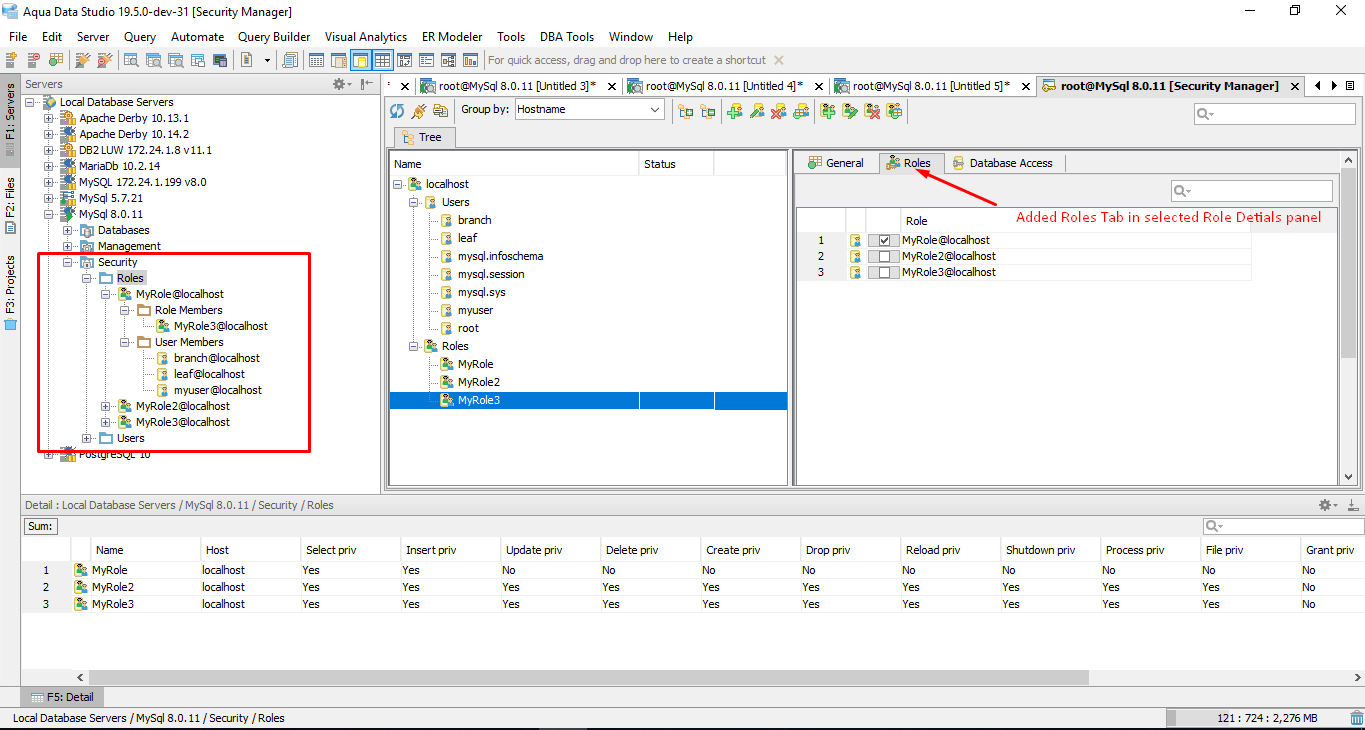
Task: Toggle the highlighted grid view layout icon
Action: tap(383, 60)
